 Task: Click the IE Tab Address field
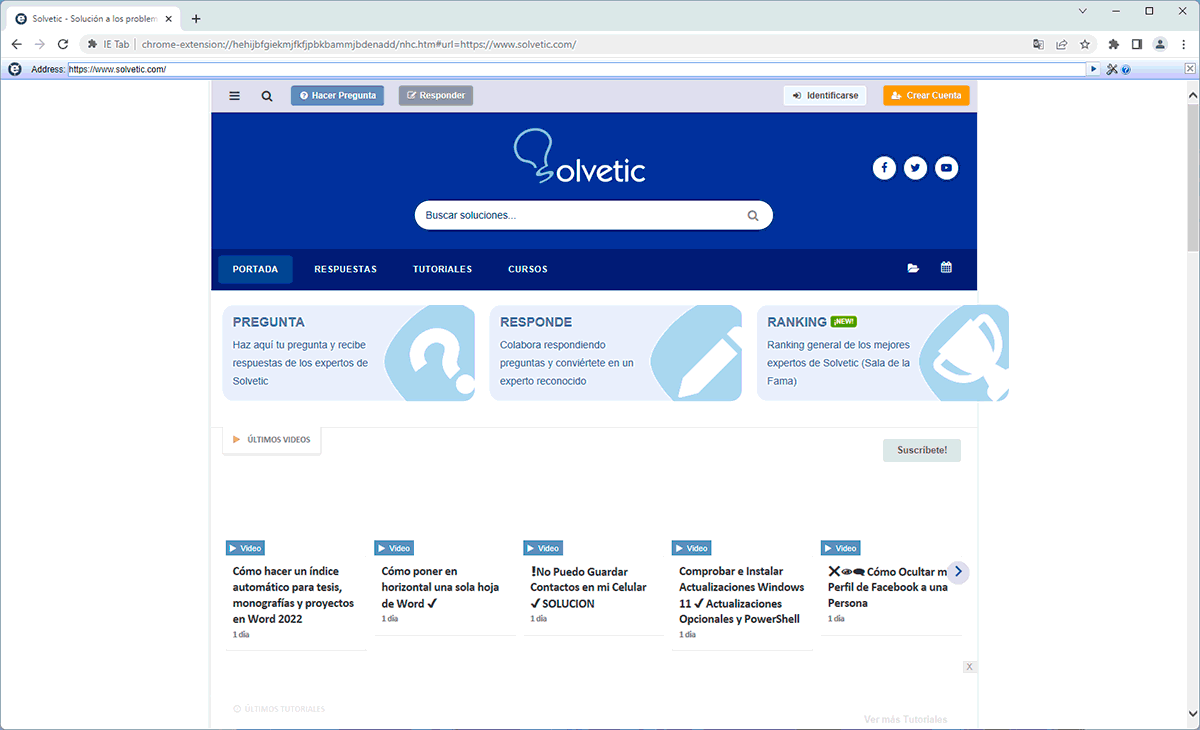[577, 69]
